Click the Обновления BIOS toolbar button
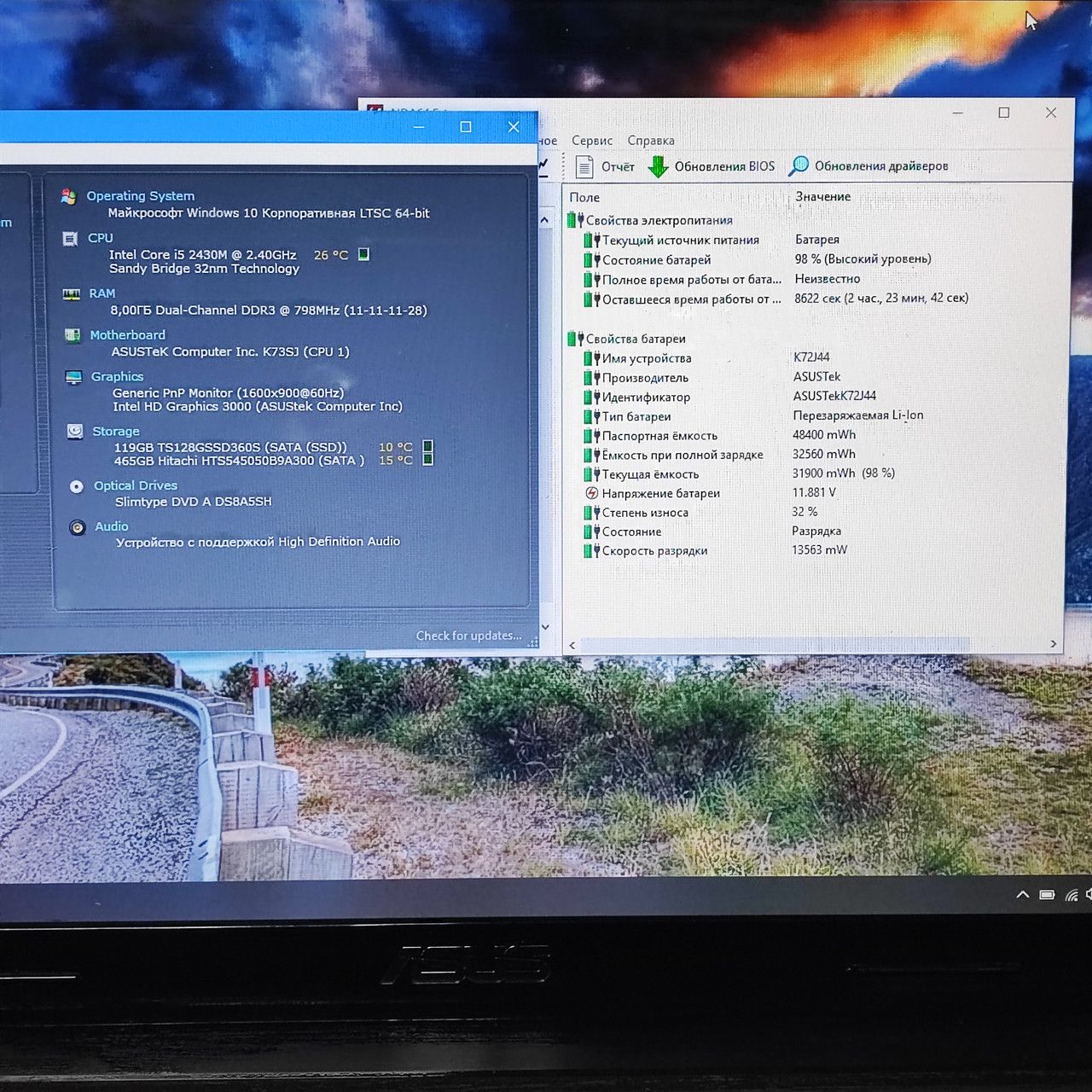Image resolution: width=1092 pixels, height=1092 pixels. pos(712,166)
